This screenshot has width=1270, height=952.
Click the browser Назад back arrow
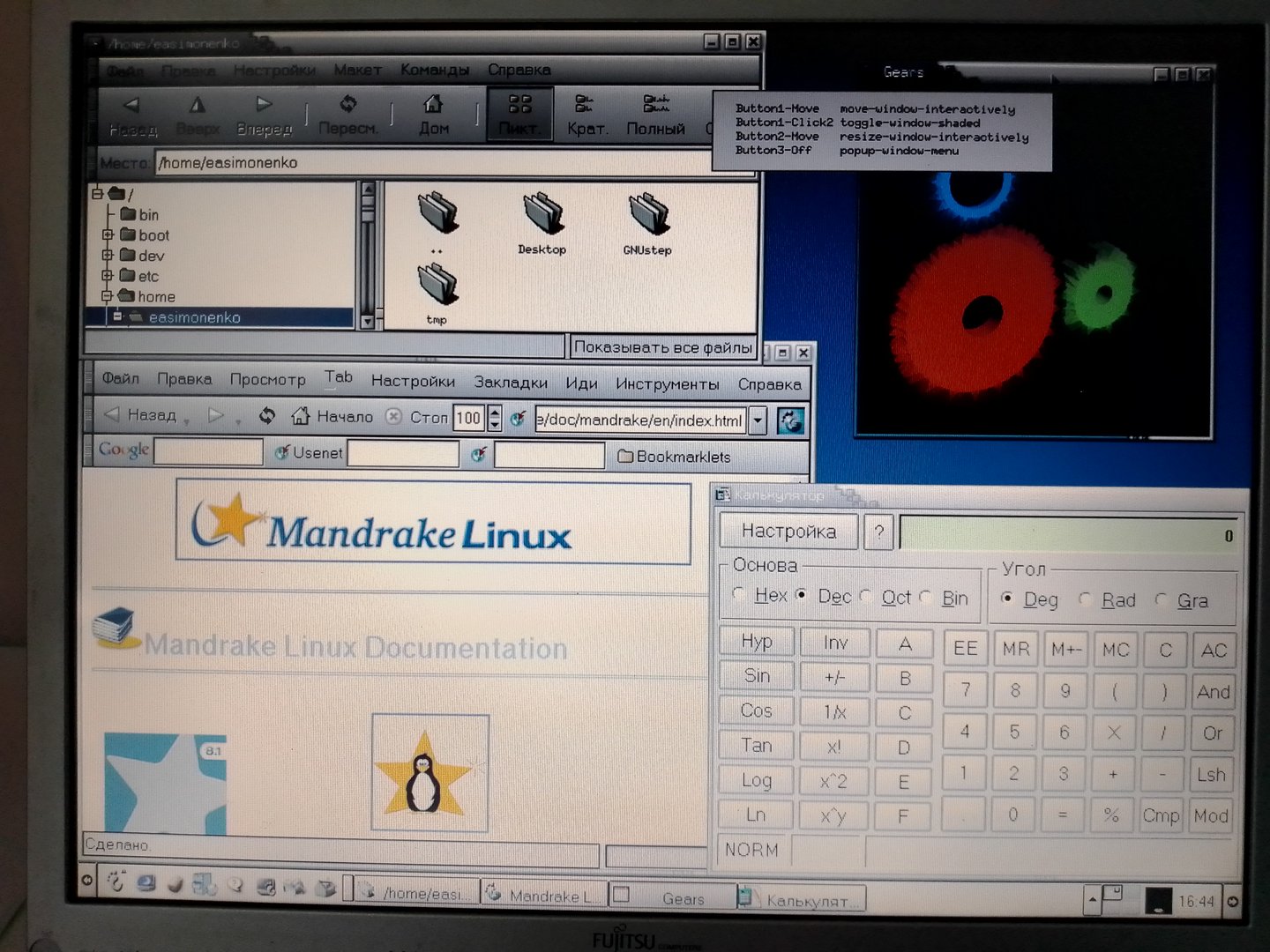click(112, 414)
